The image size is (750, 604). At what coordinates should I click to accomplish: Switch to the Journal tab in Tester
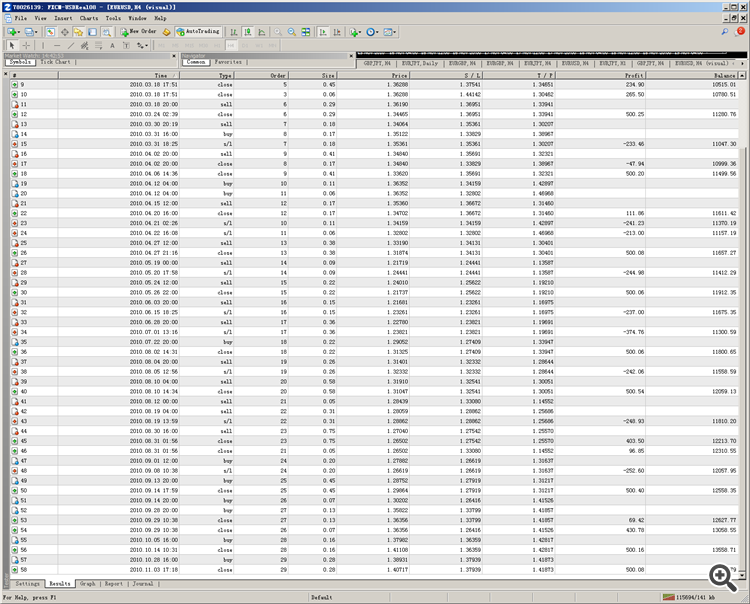[143, 583]
